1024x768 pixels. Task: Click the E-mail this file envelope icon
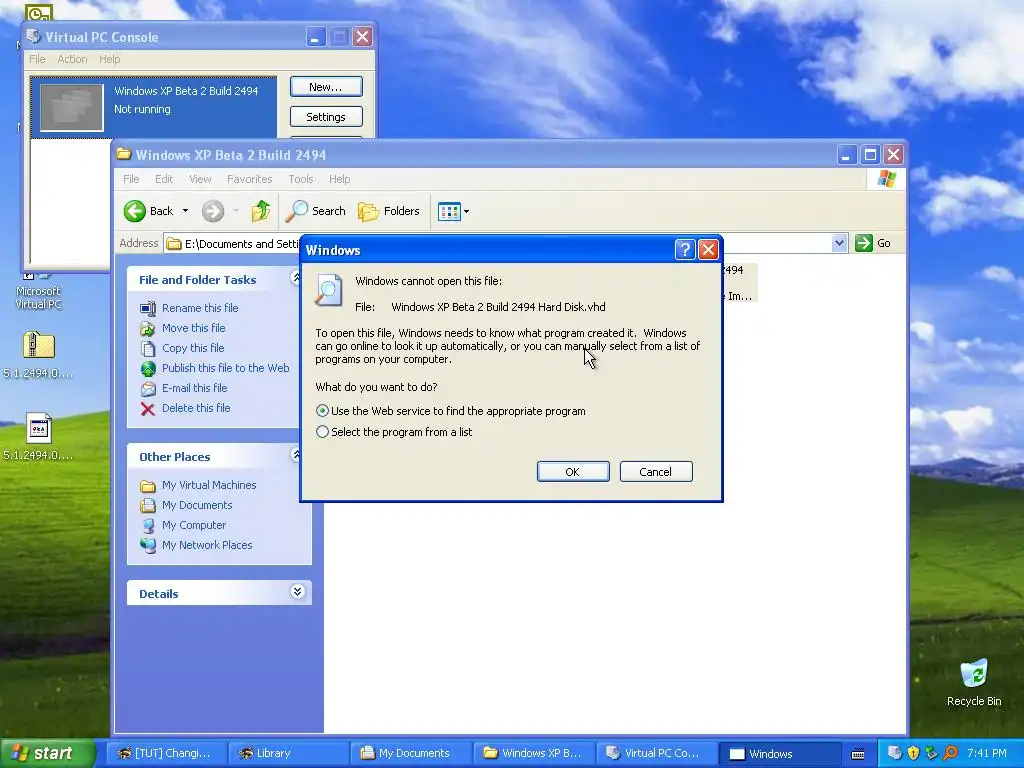pyautogui.click(x=148, y=389)
